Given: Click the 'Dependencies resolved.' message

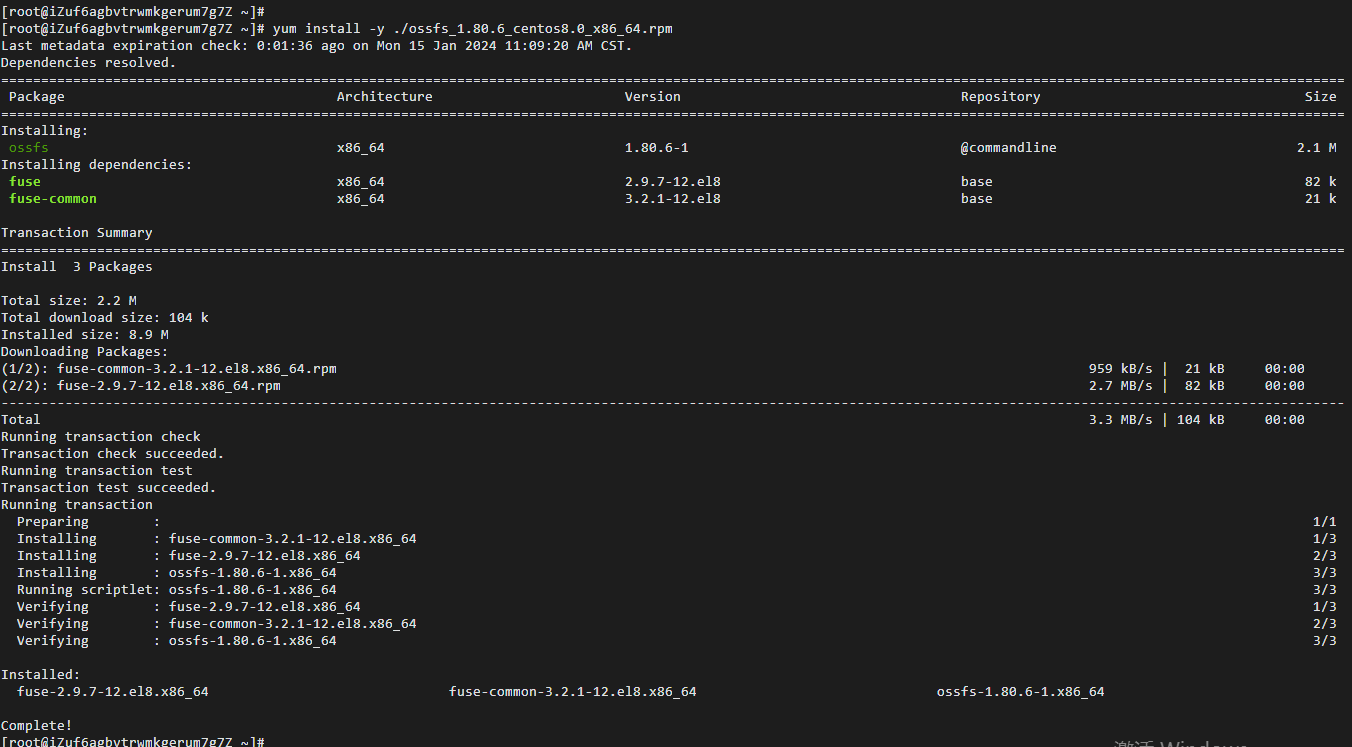Looking at the screenshot, I should tap(89, 62).
